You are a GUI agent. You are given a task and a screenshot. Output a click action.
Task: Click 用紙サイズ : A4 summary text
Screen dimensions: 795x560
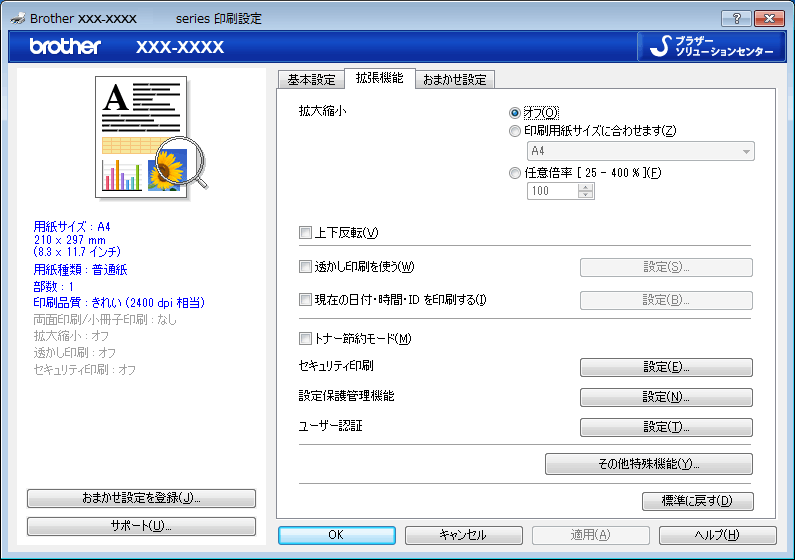click(72, 227)
